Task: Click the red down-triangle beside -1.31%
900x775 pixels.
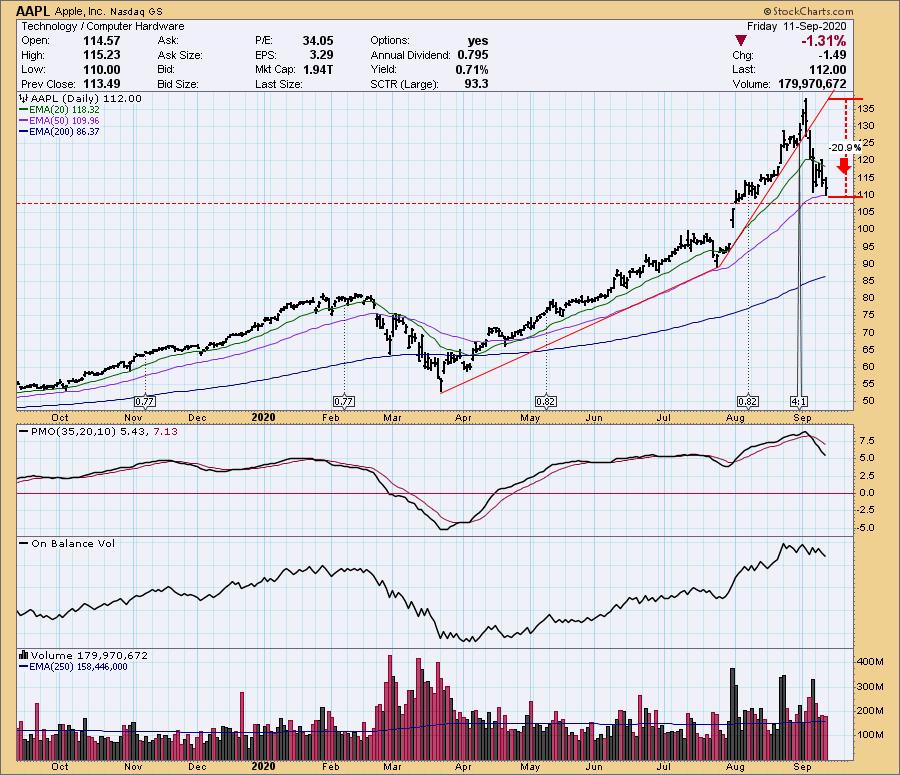Action: tap(741, 41)
